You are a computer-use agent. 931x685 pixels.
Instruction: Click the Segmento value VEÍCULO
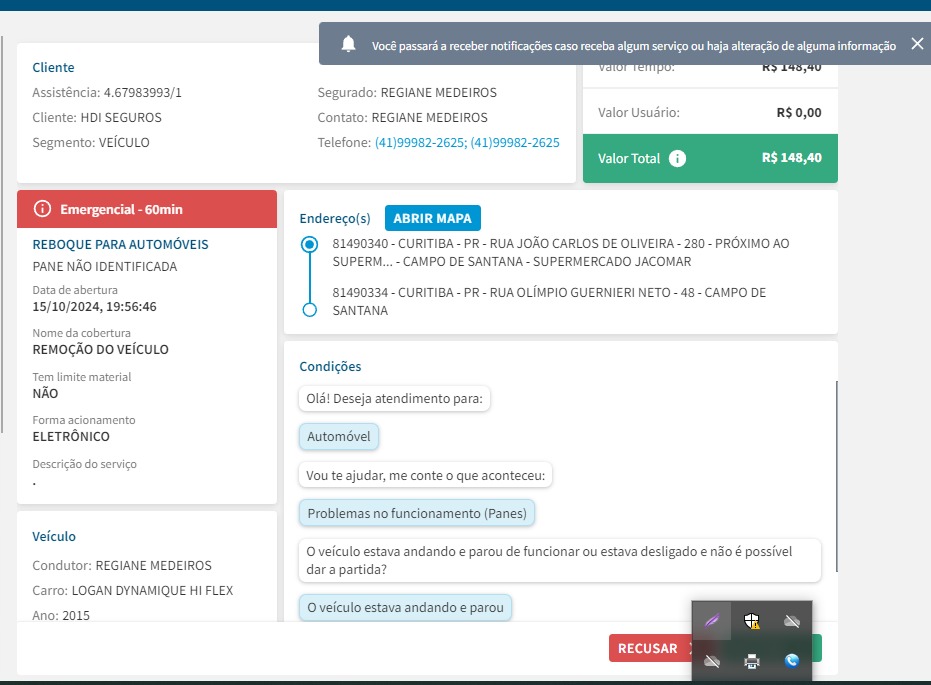pyautogui.click(x=124, y=142)
